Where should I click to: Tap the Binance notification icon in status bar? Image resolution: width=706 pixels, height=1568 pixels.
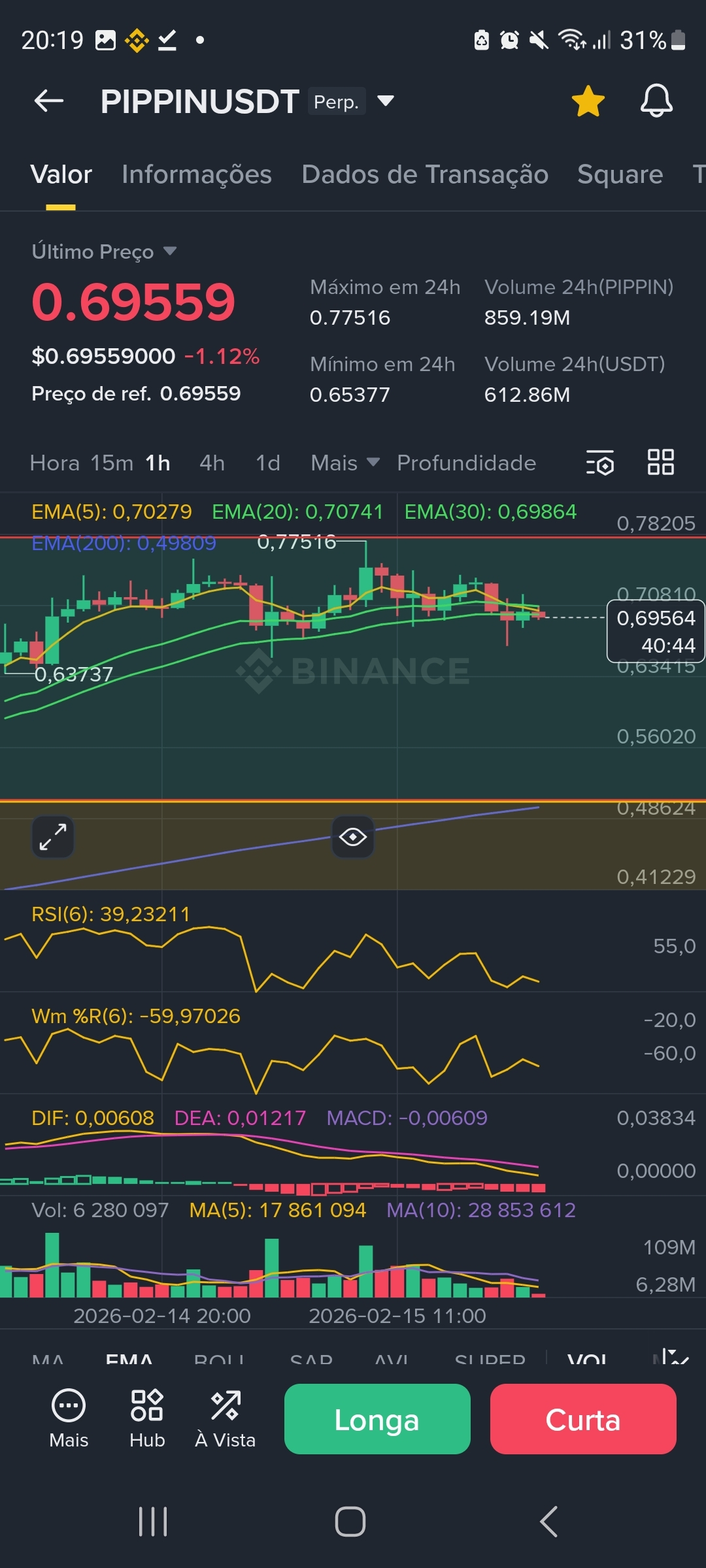click(137, 41)
